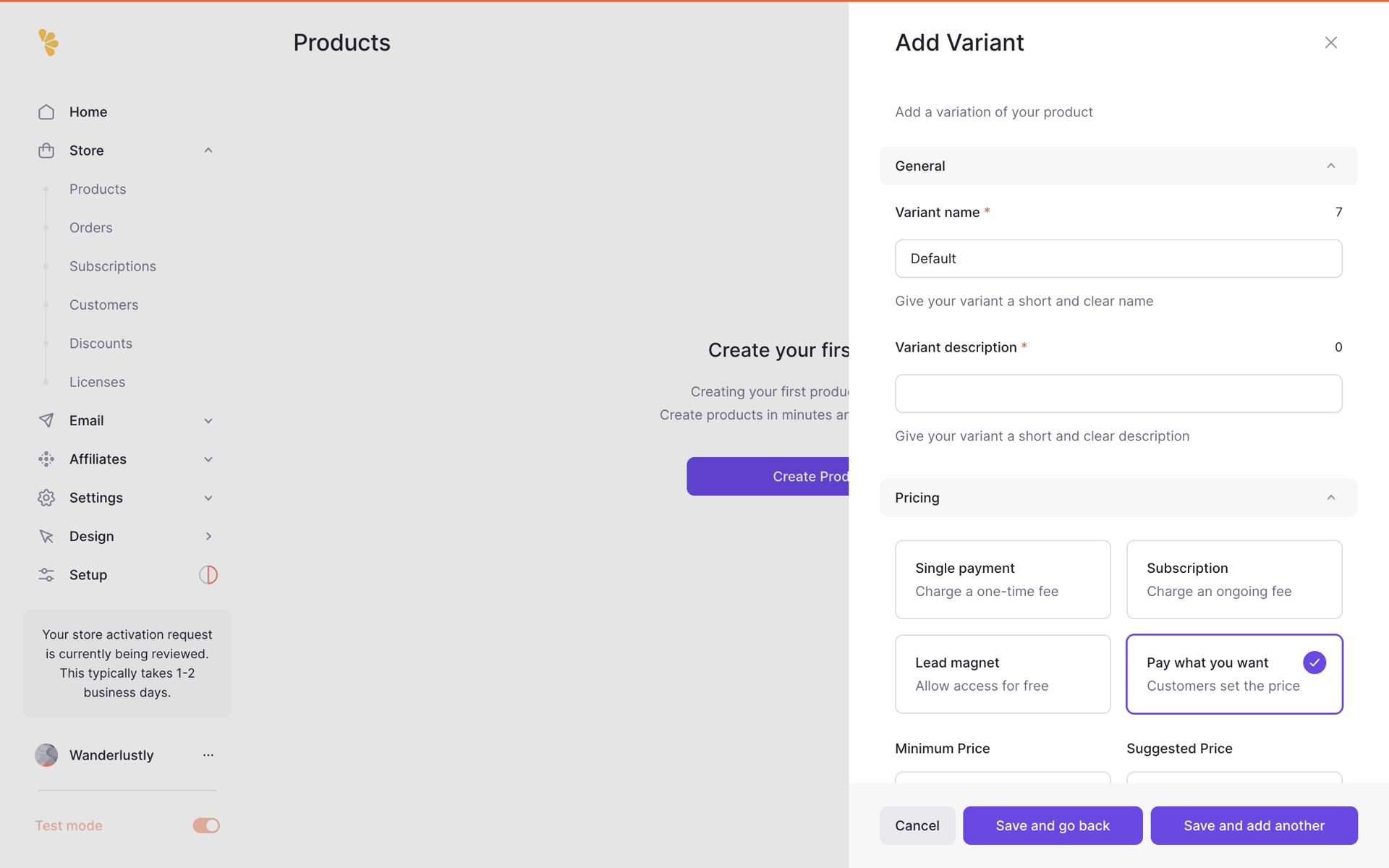Click the Affiliates dots icon
Viewport: 1389px width, 868px height.
pos(46,459)
